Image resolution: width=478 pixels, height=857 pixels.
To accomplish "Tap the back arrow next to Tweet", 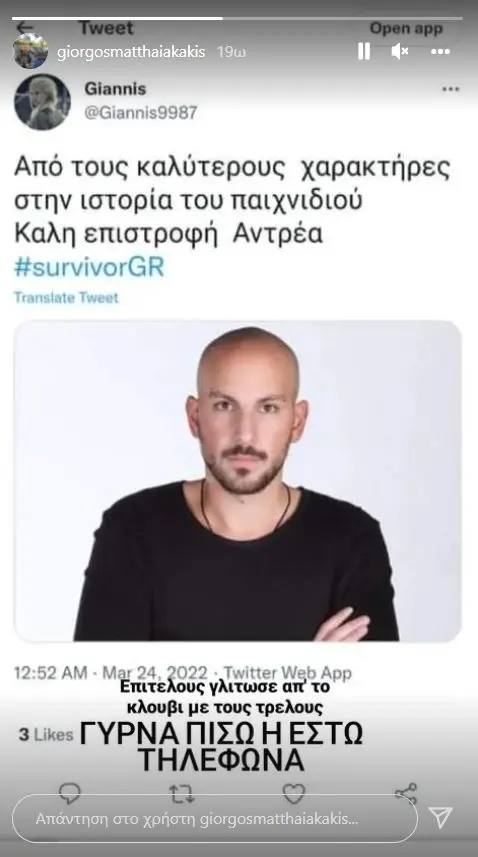I will tap(25, 27).
